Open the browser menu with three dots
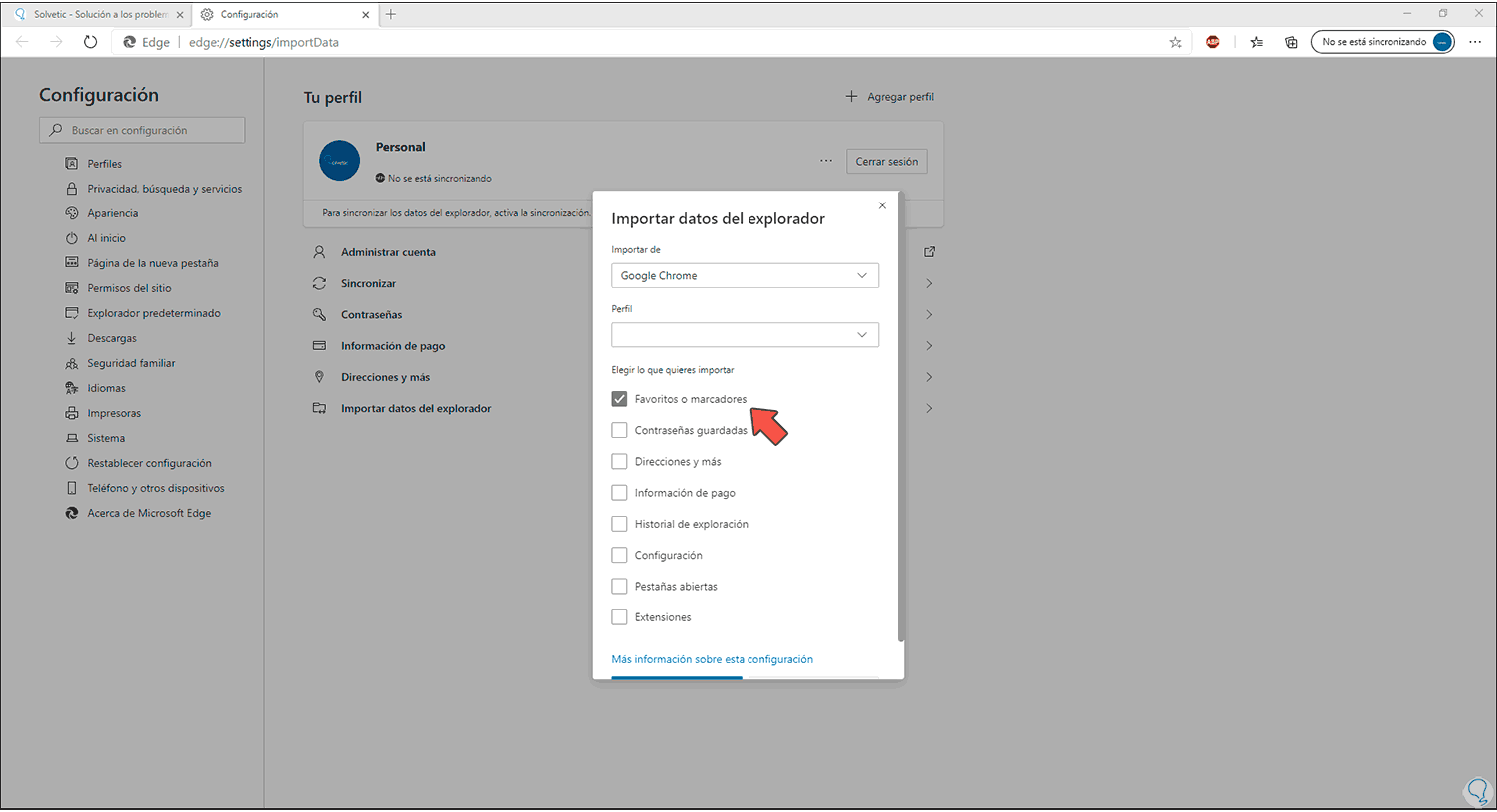Image resolution: width=1497 pixels, height=812 pixels. pyautogui.click(x=1475, y=42)
